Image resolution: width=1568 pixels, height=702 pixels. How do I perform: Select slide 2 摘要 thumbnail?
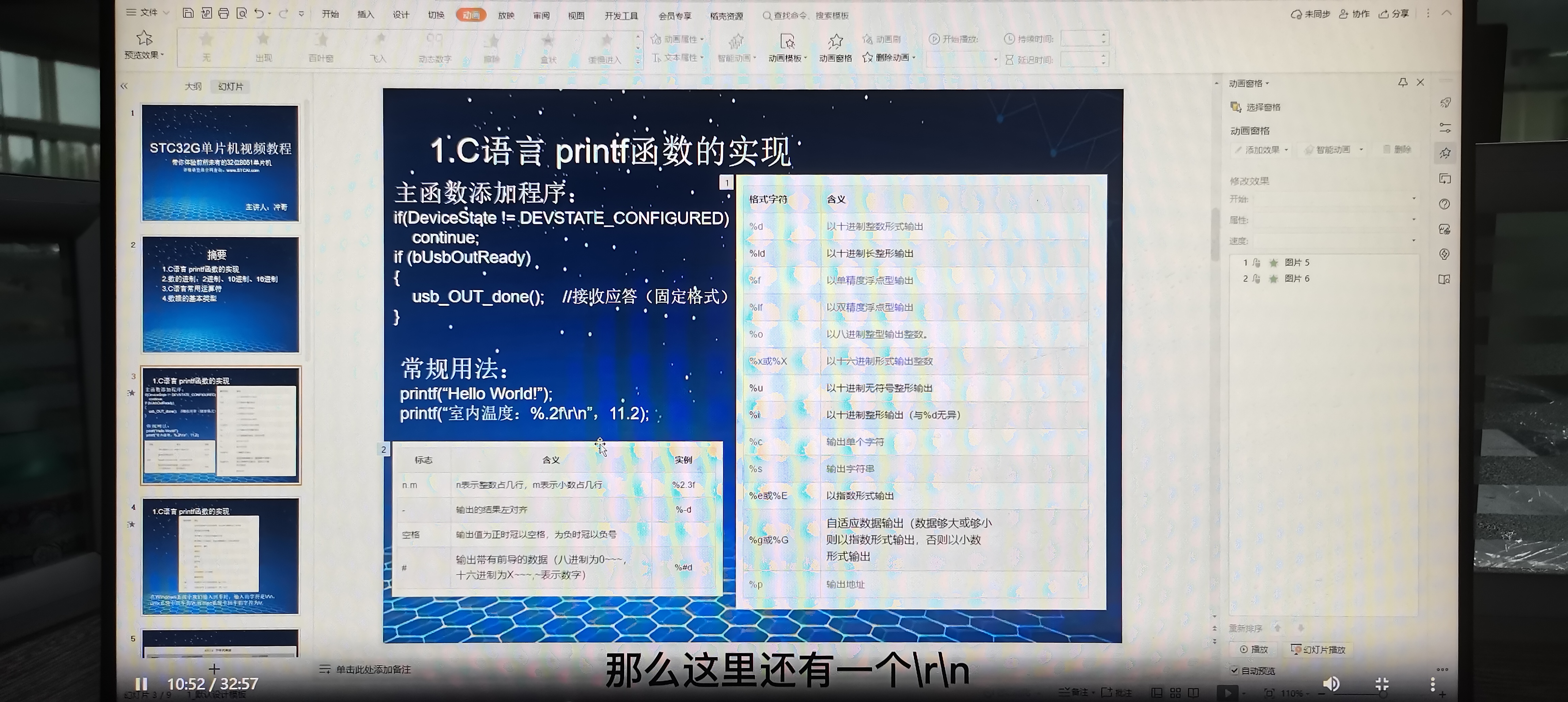220,295
